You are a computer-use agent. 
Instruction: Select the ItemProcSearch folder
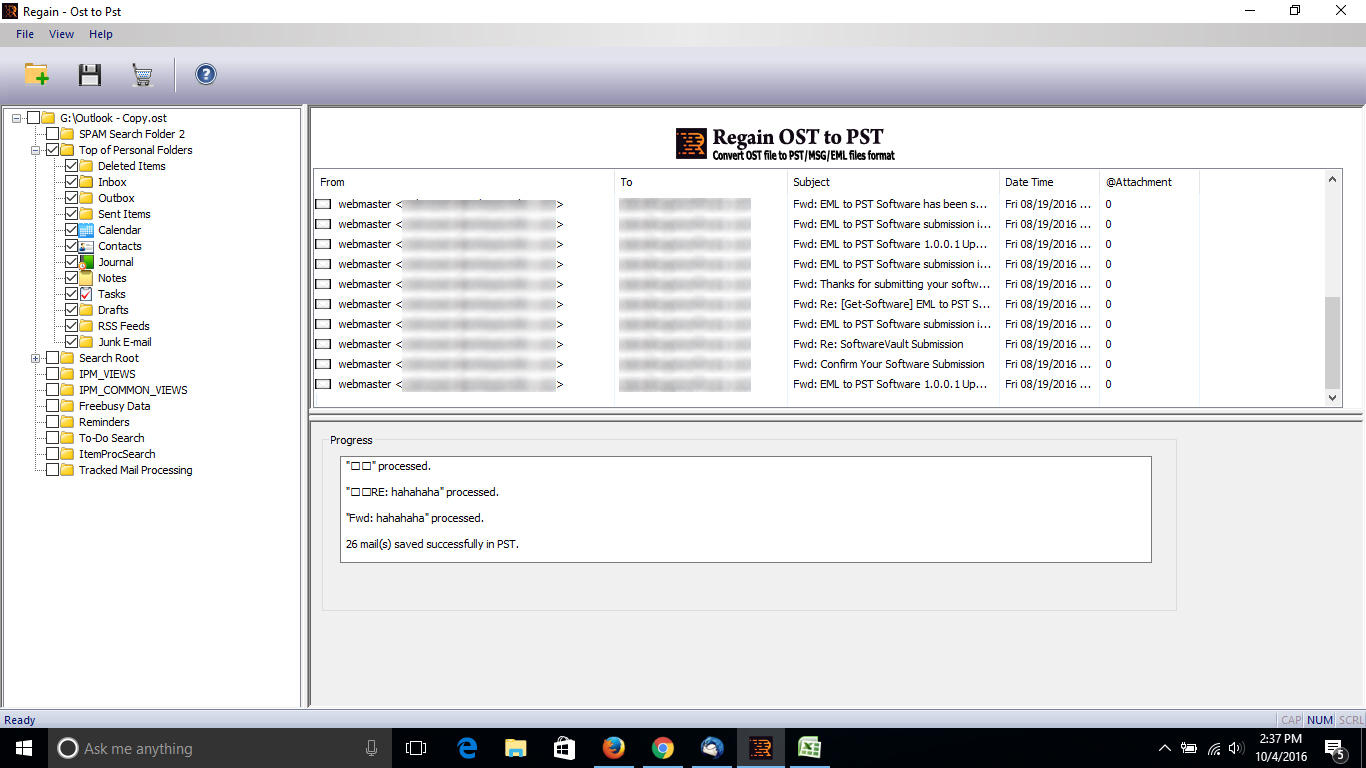[117, 454]
